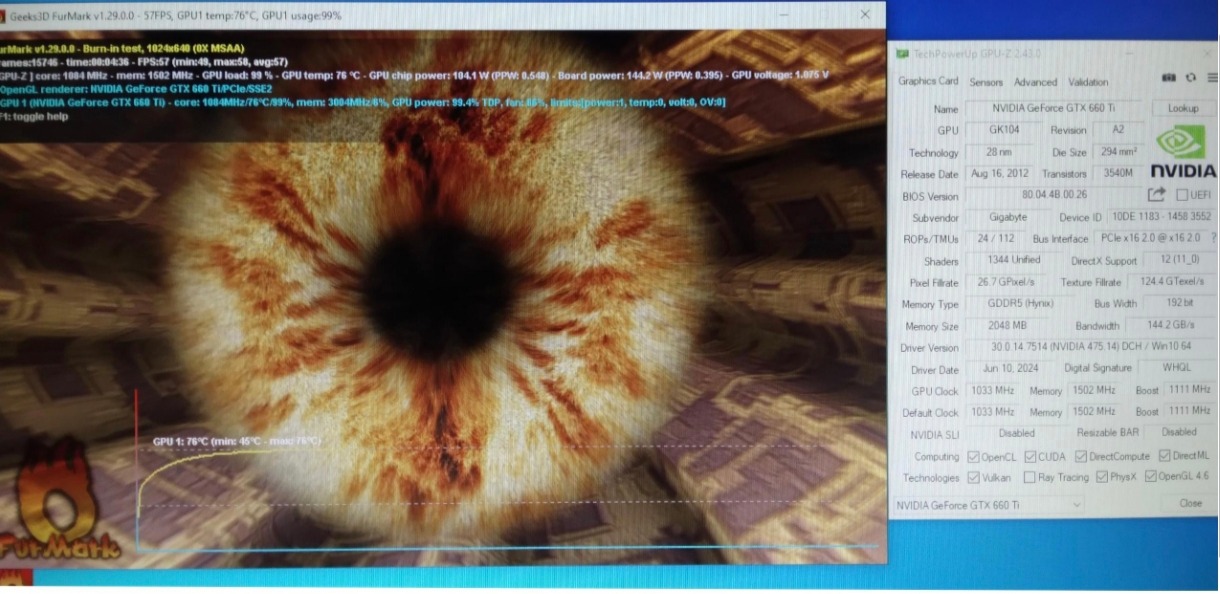Screen dimensions: 1220x594
Task: Click the Close button in GPU-Z
Action: pyautogui.click(x=1190, y=504)
